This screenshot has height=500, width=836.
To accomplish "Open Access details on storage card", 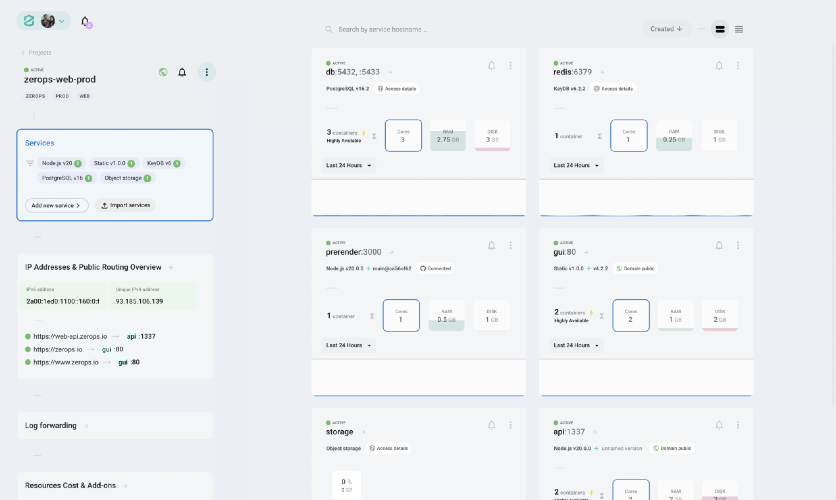I will point(389,448).
